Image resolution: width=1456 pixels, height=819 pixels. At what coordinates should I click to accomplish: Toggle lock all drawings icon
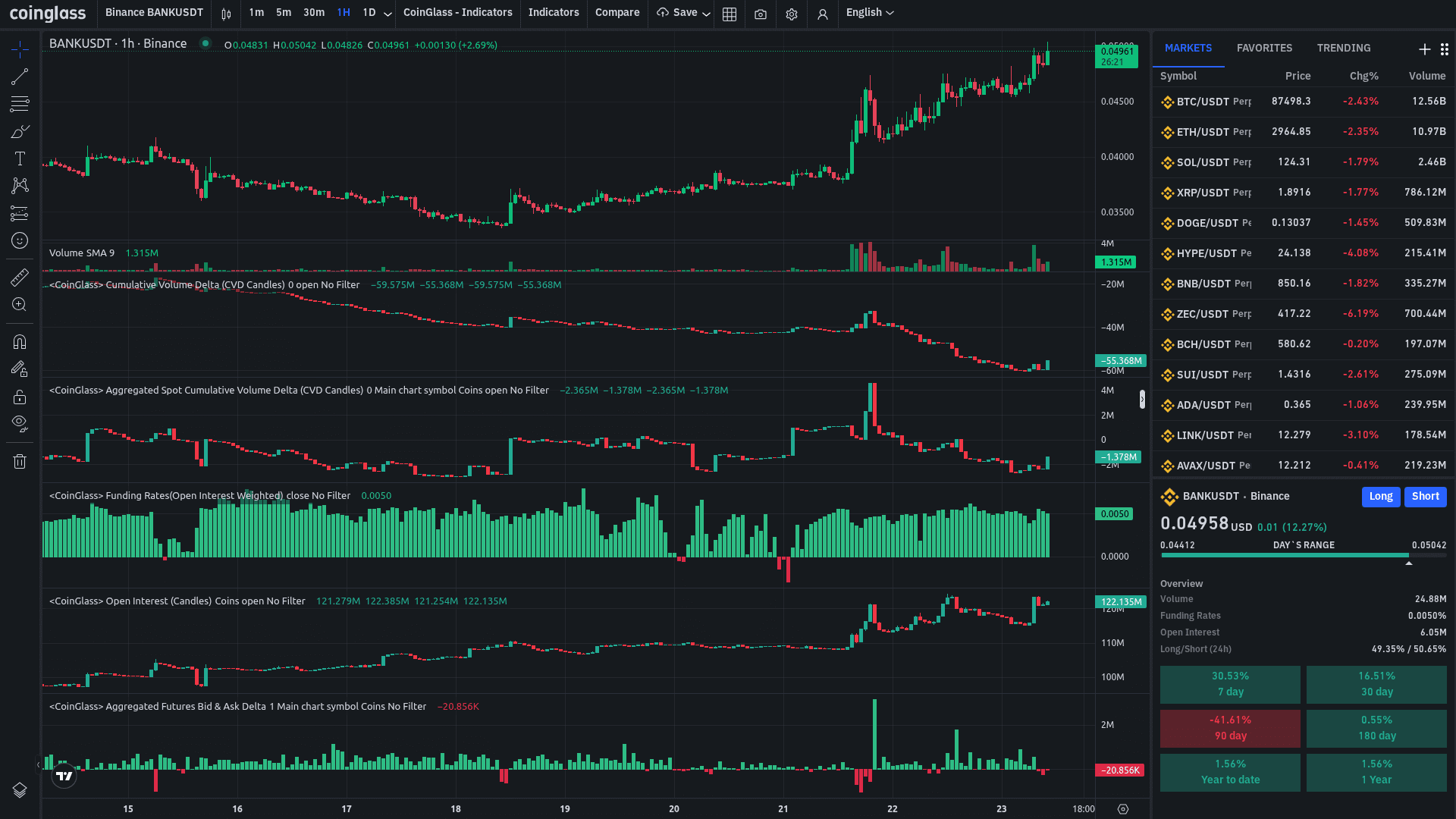pyautogui.click(x=20, y=397)
